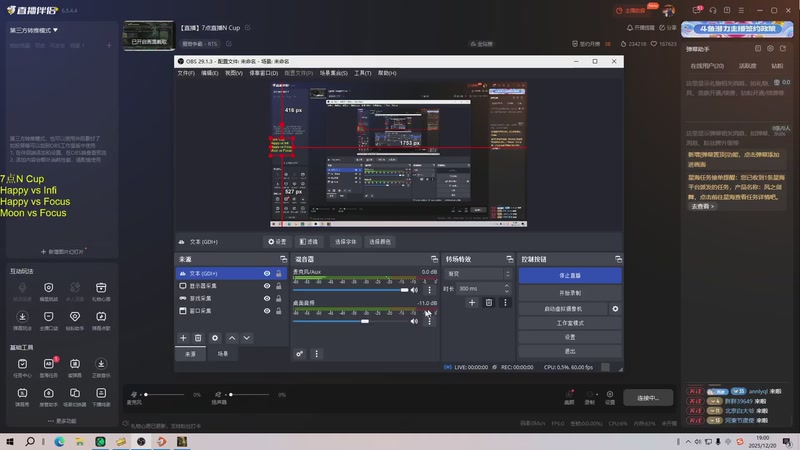
Task: Mute the 桌面音频 audio channel
Action: 414,321
